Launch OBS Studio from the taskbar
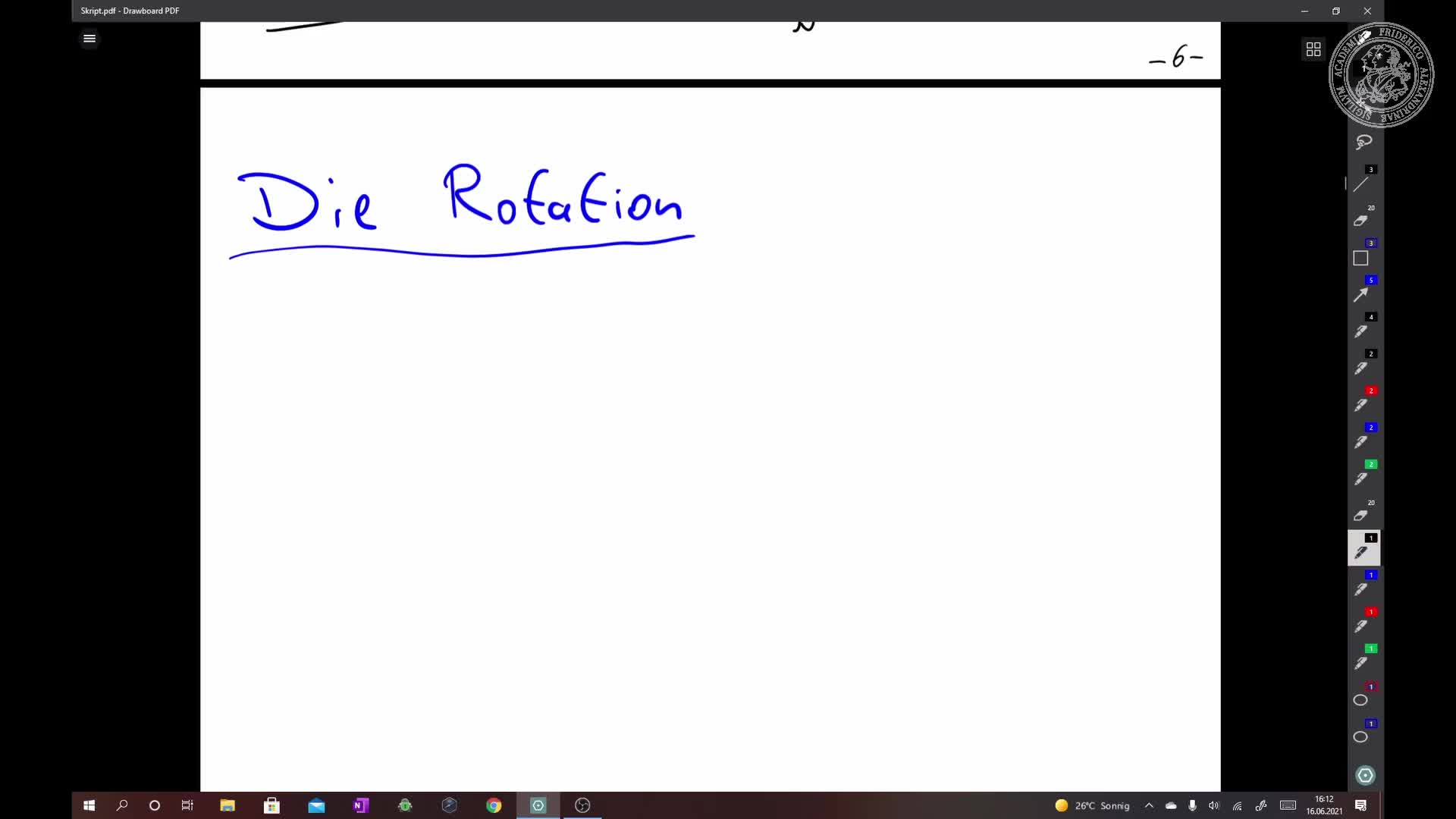This screenshot has width=1456, height=819. (x=582, y=805)
